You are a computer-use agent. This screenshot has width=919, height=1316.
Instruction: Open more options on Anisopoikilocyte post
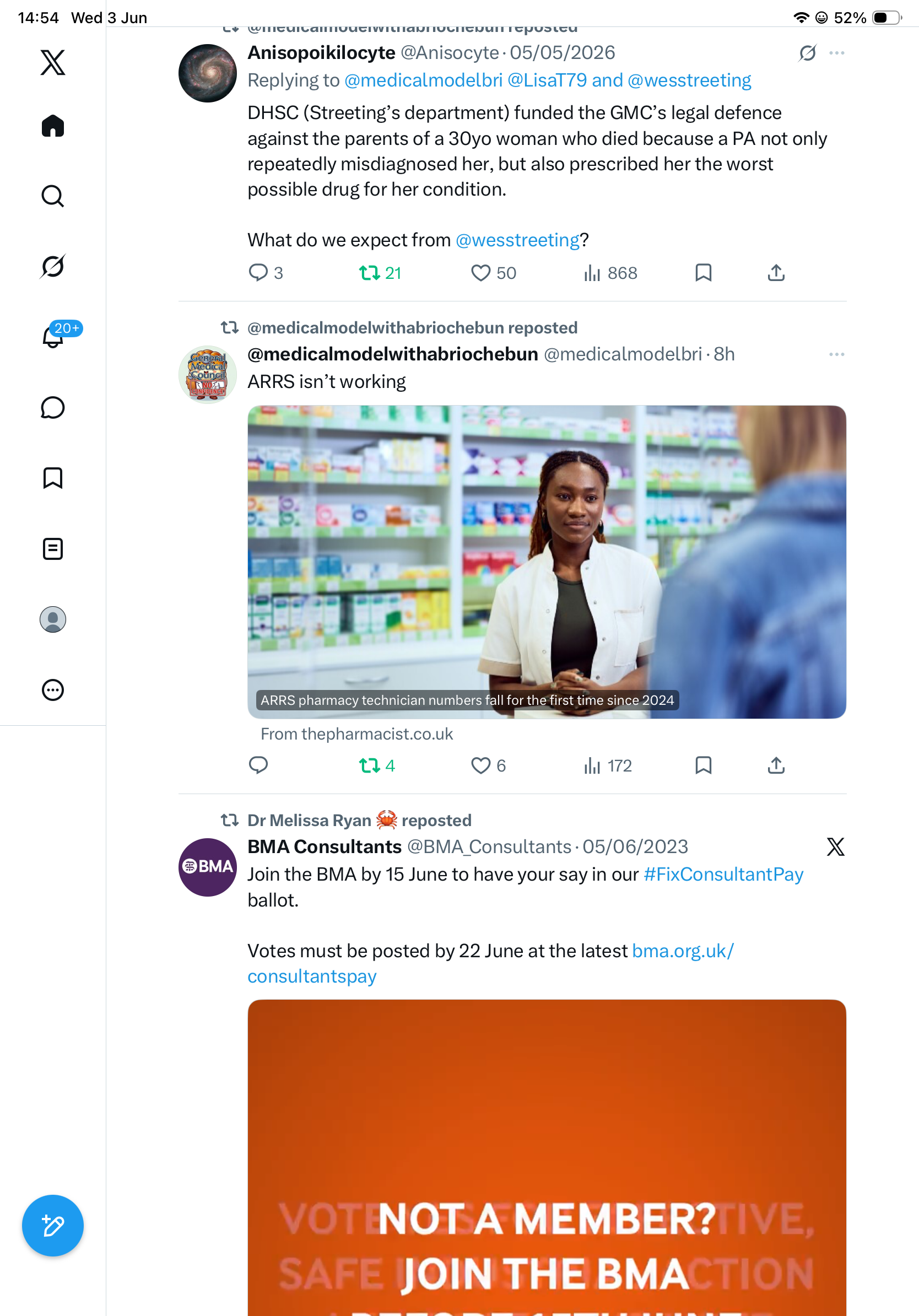836,53
